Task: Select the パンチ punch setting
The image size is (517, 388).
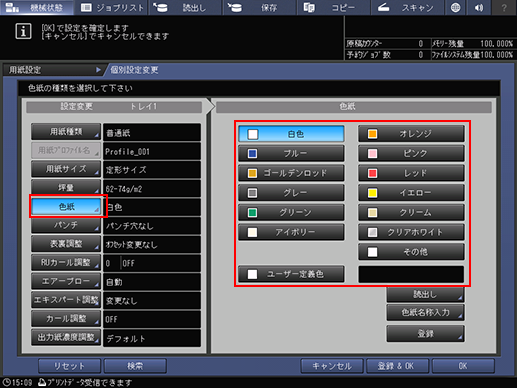Action: tap(66, 225)
